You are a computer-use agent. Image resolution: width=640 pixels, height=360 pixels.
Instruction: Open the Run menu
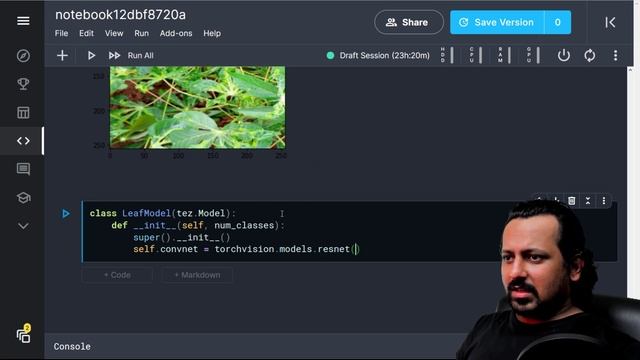click(x=142, y=33)
